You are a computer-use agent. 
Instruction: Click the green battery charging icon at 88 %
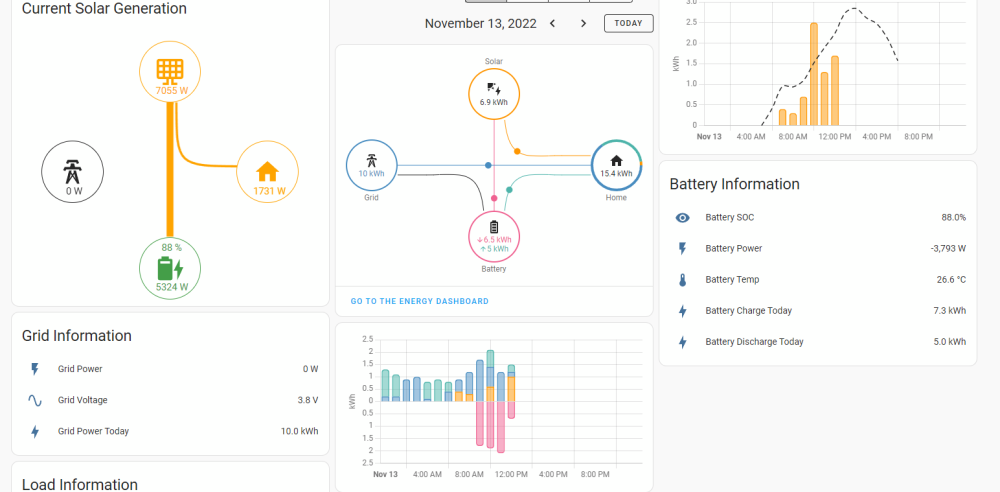pos(170,269)
